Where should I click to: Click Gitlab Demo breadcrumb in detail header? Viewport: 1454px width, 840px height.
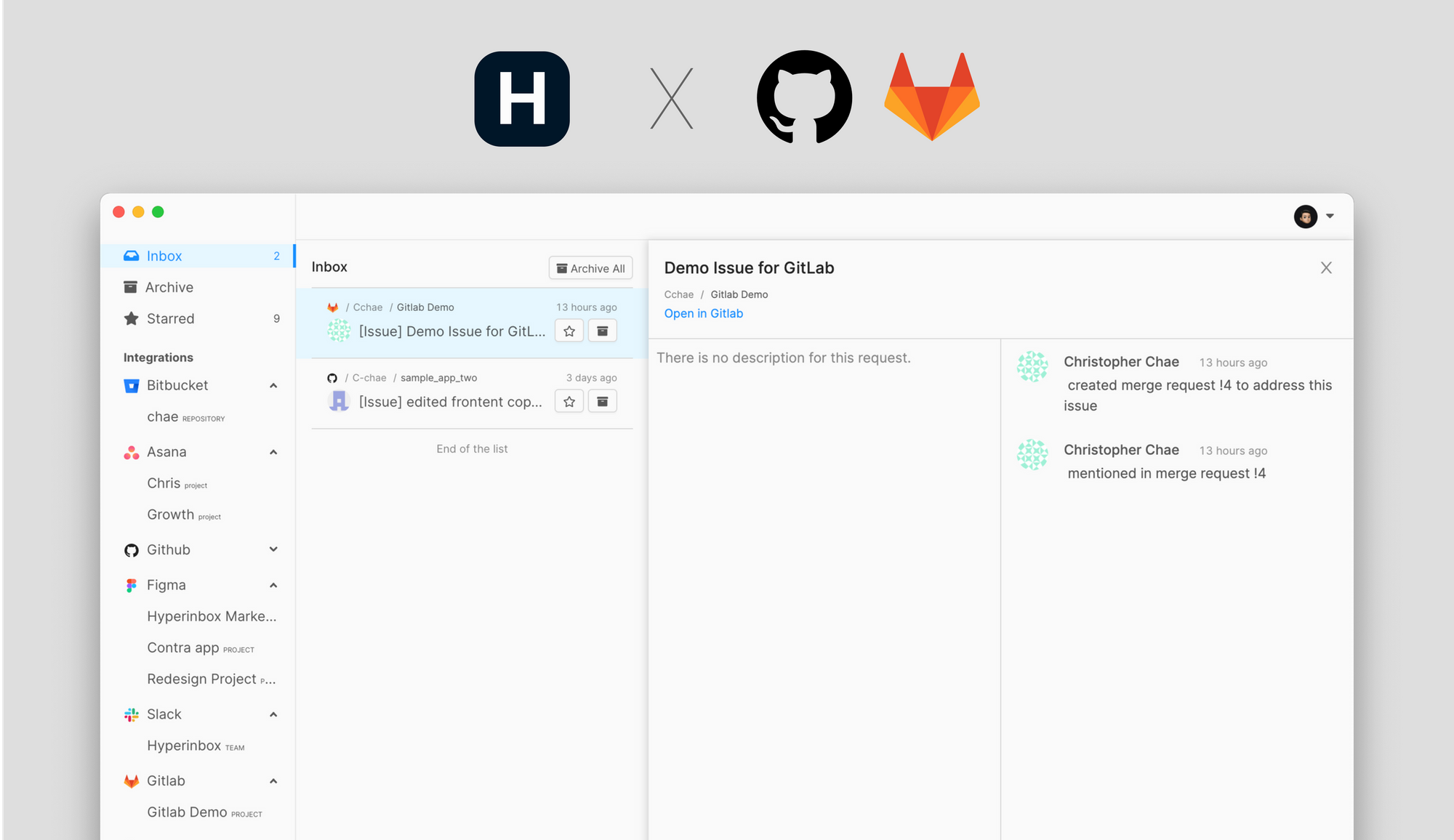(x=739, y=294)
